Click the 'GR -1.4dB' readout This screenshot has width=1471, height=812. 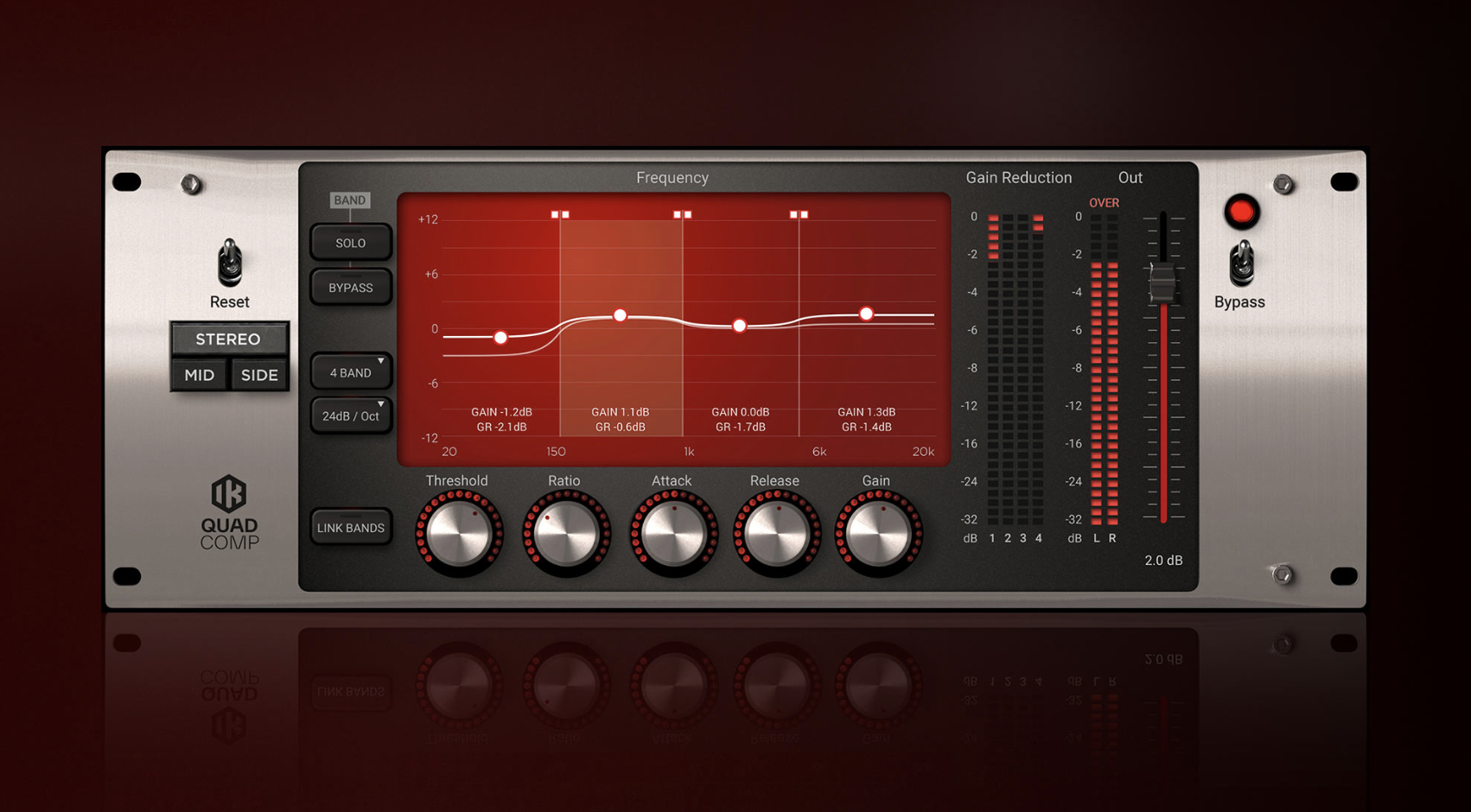point(866,427)
